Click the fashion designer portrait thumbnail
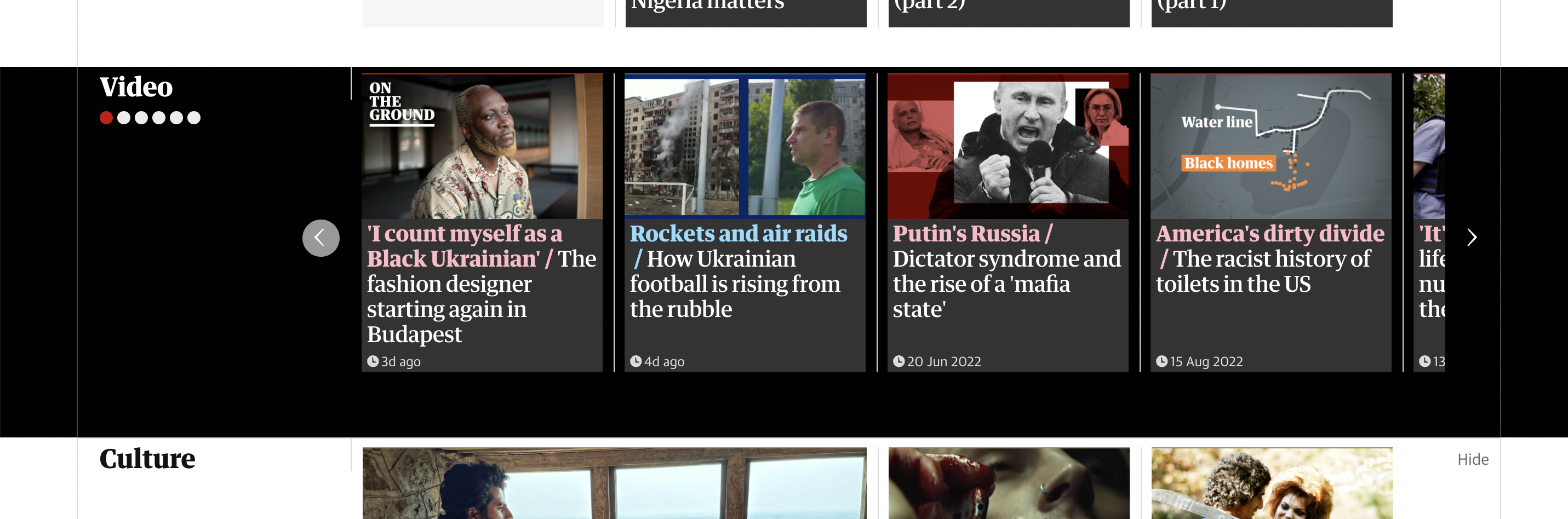Screen dimensions: 1568x519 pos(482,147)
